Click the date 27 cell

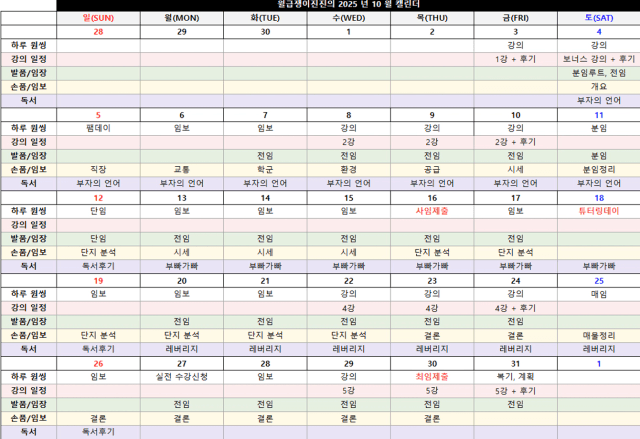(182, 364)
